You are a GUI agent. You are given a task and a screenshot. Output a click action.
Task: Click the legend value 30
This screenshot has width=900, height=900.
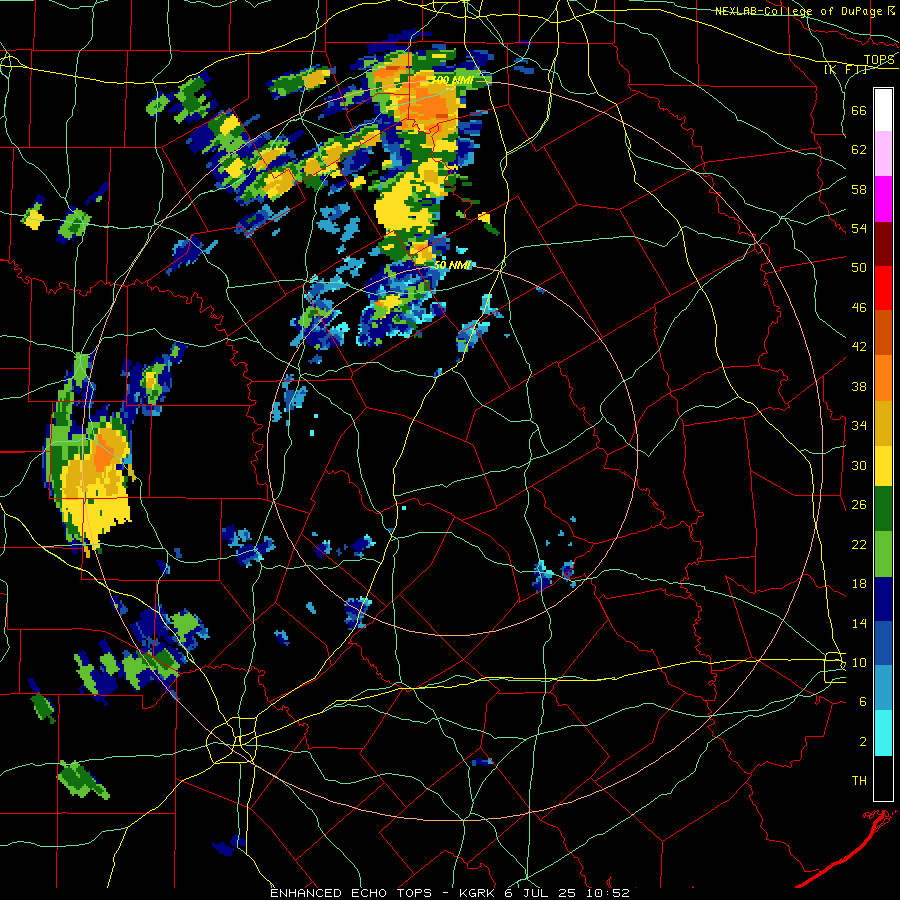tap(859, 465)
